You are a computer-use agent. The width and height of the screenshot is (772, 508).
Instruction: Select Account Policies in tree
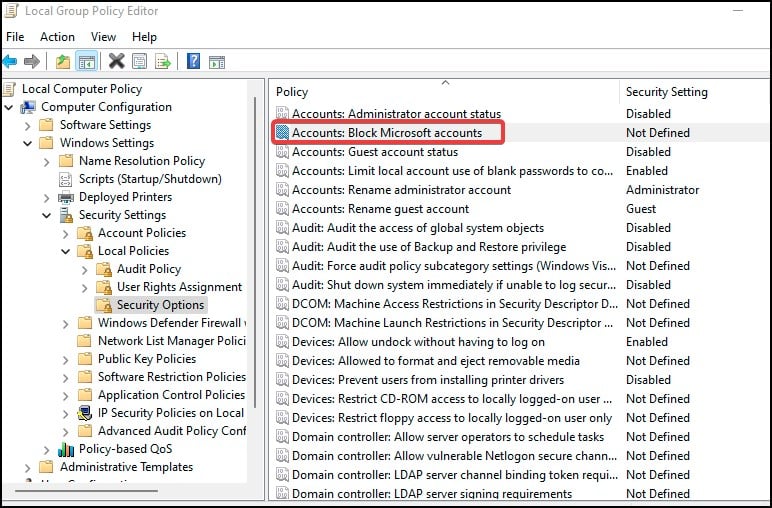coord(141,233)
